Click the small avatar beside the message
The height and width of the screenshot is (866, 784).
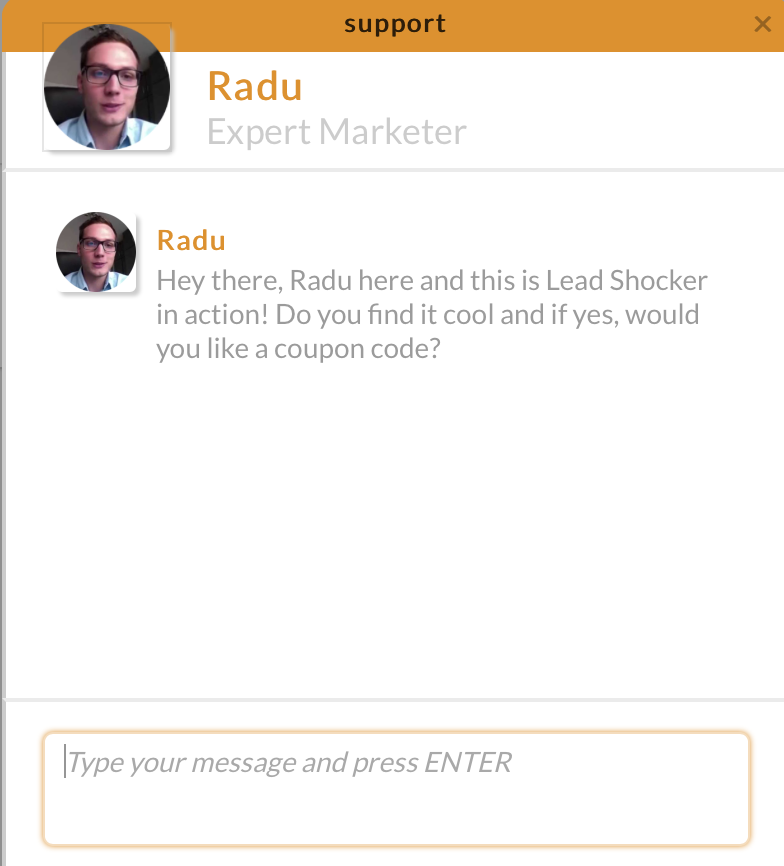point(96,252)
